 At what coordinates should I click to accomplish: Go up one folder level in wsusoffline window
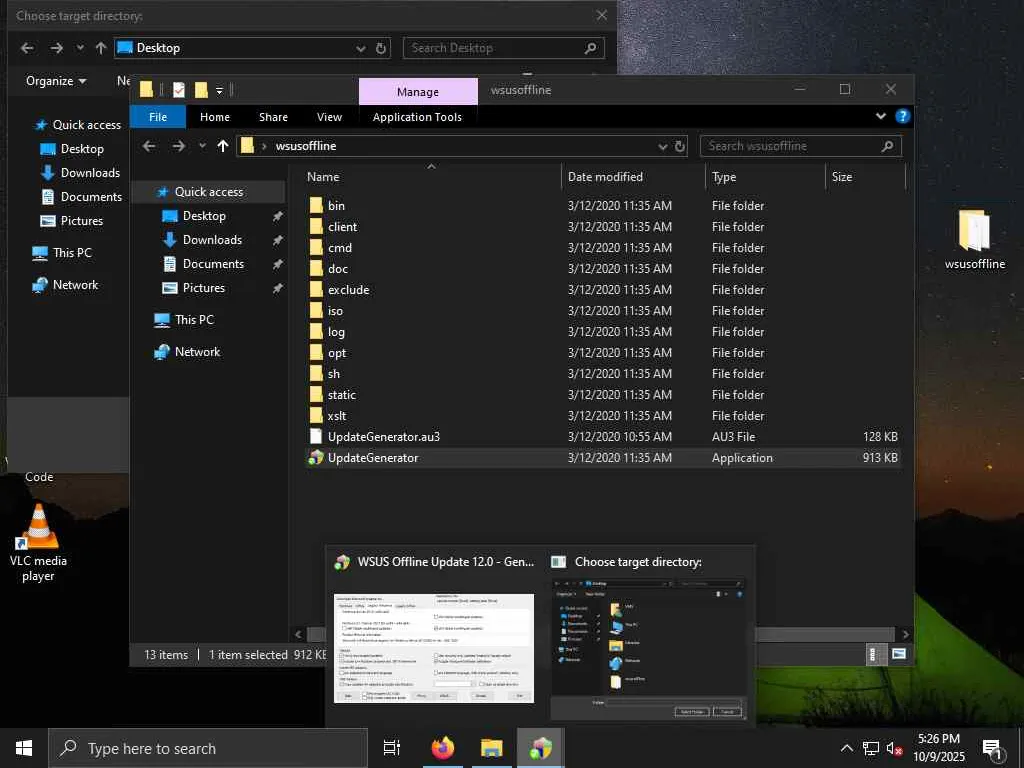click(x=223, y=146)
